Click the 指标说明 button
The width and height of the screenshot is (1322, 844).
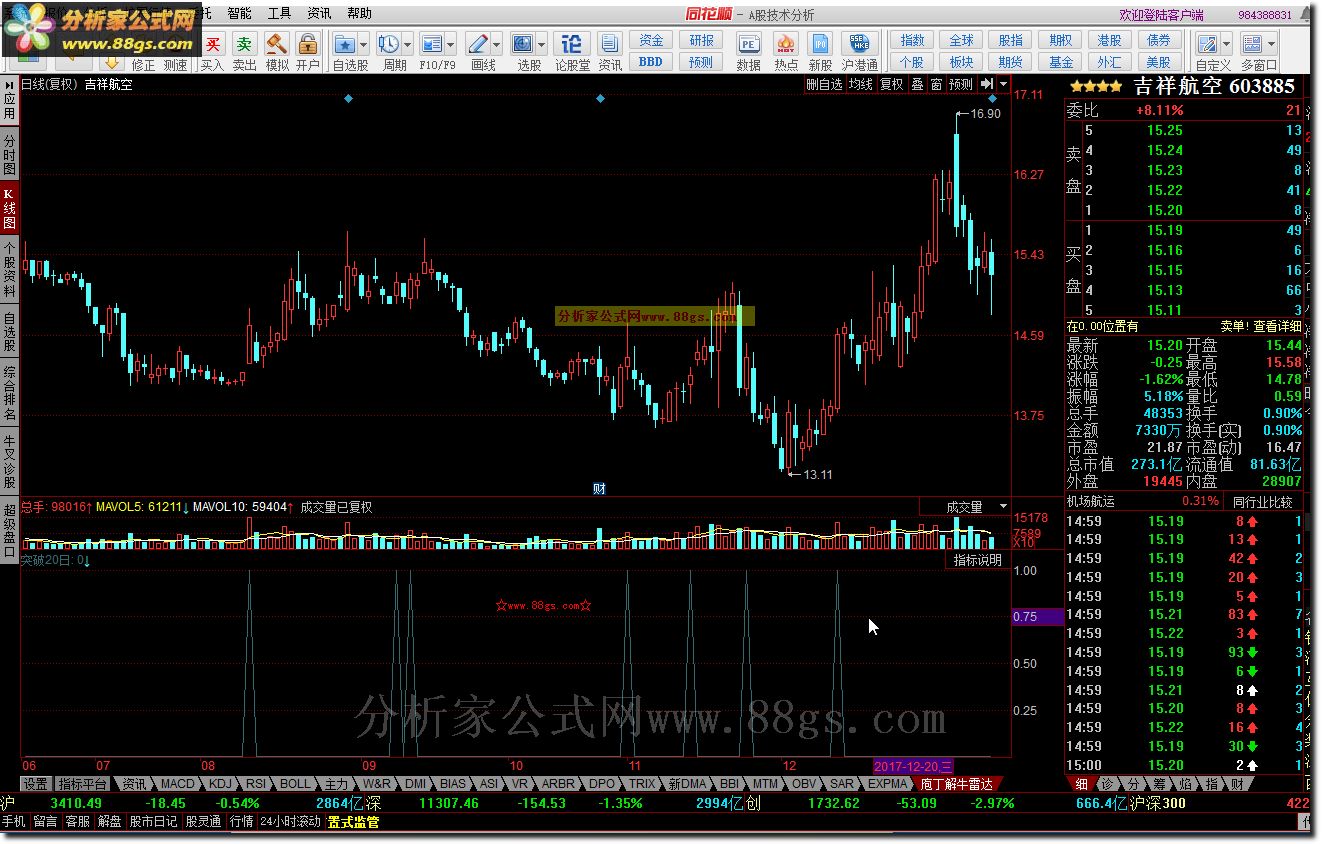(977, 560)
